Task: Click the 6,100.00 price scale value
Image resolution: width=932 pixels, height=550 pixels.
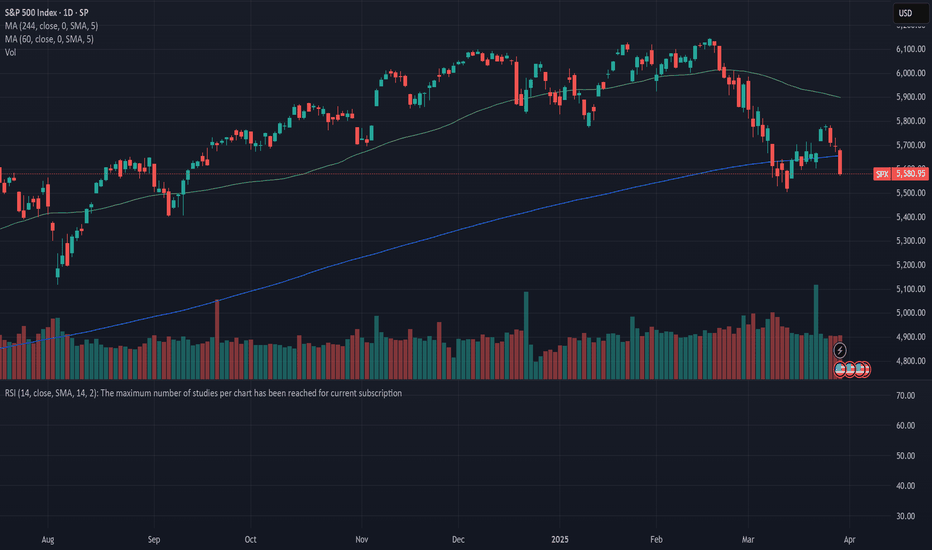Action: [911, 49]
